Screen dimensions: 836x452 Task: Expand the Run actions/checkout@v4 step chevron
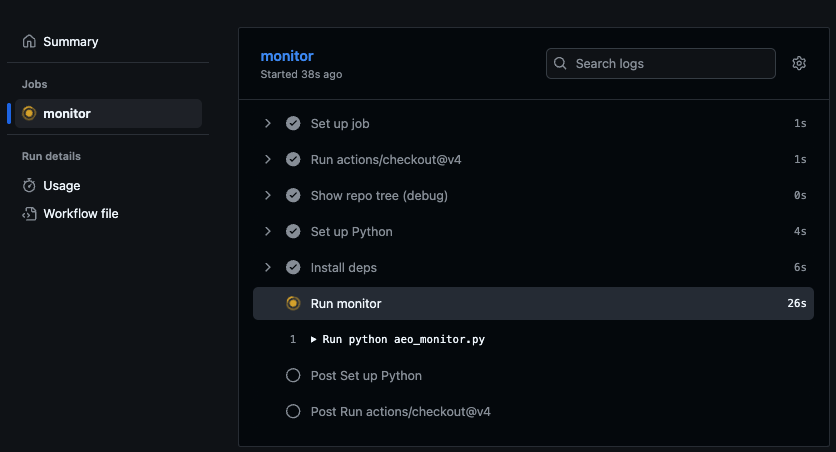tap(268, 160)
